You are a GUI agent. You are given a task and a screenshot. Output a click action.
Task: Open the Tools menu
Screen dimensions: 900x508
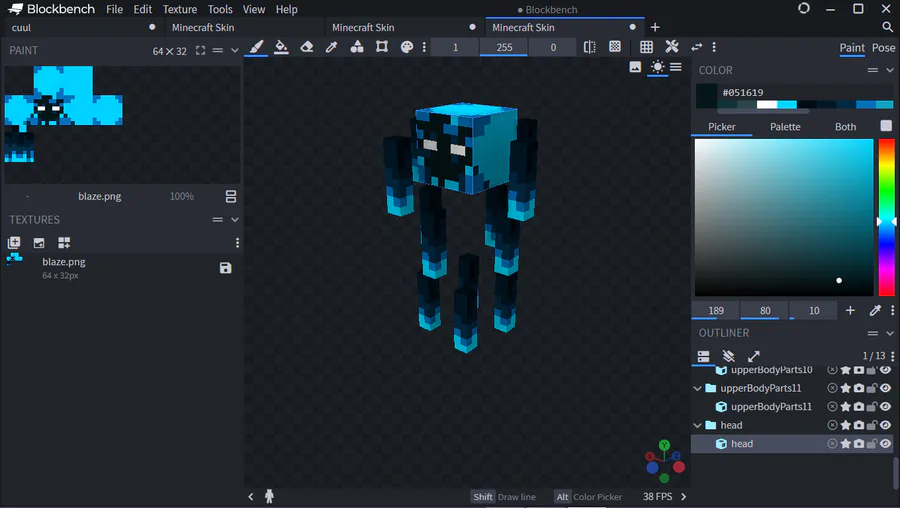click(x=220, y=9)
